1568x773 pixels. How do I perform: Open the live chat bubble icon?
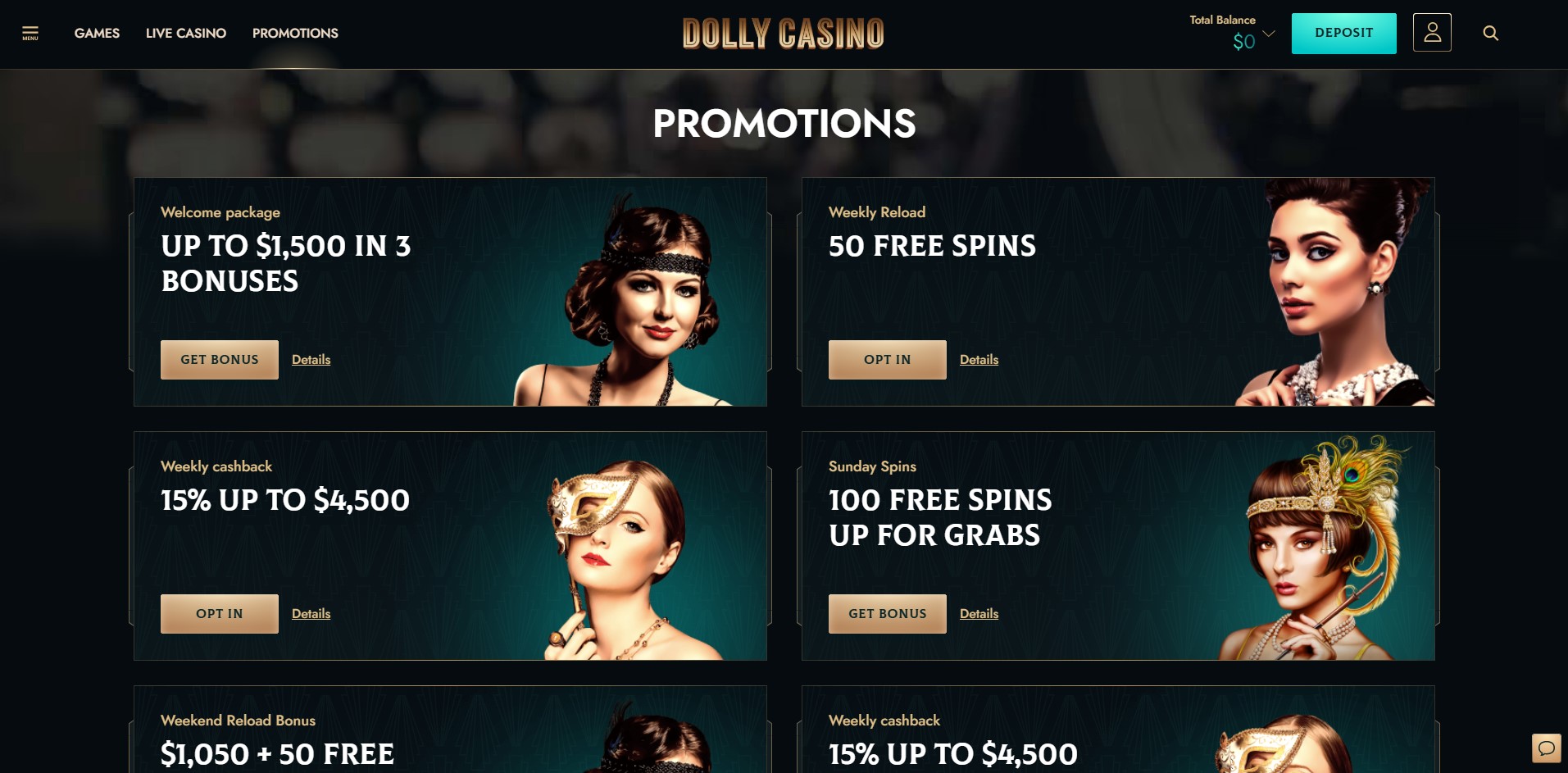point(1546,748)
